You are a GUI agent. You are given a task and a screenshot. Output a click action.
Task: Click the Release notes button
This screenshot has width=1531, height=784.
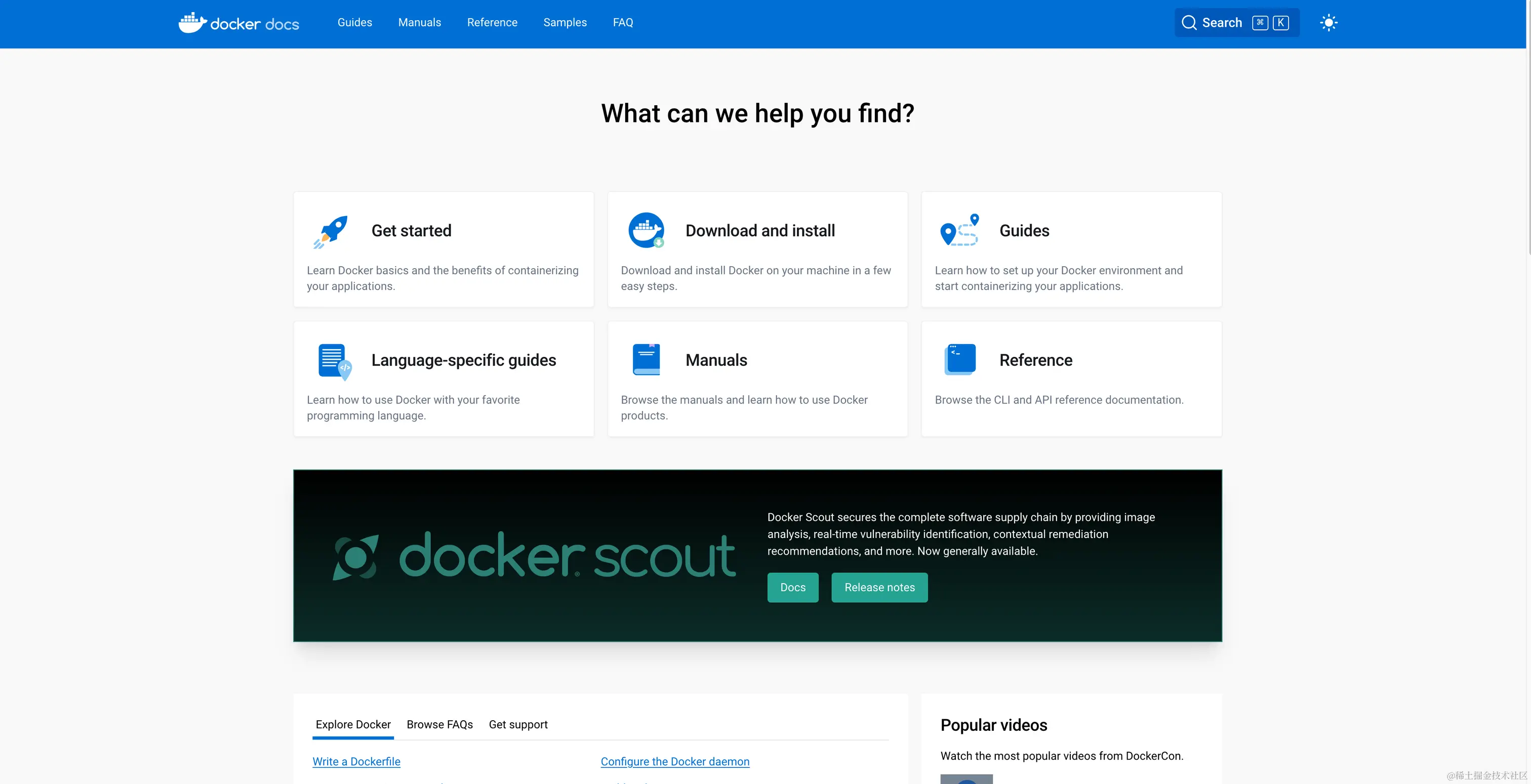pos(879,588)
